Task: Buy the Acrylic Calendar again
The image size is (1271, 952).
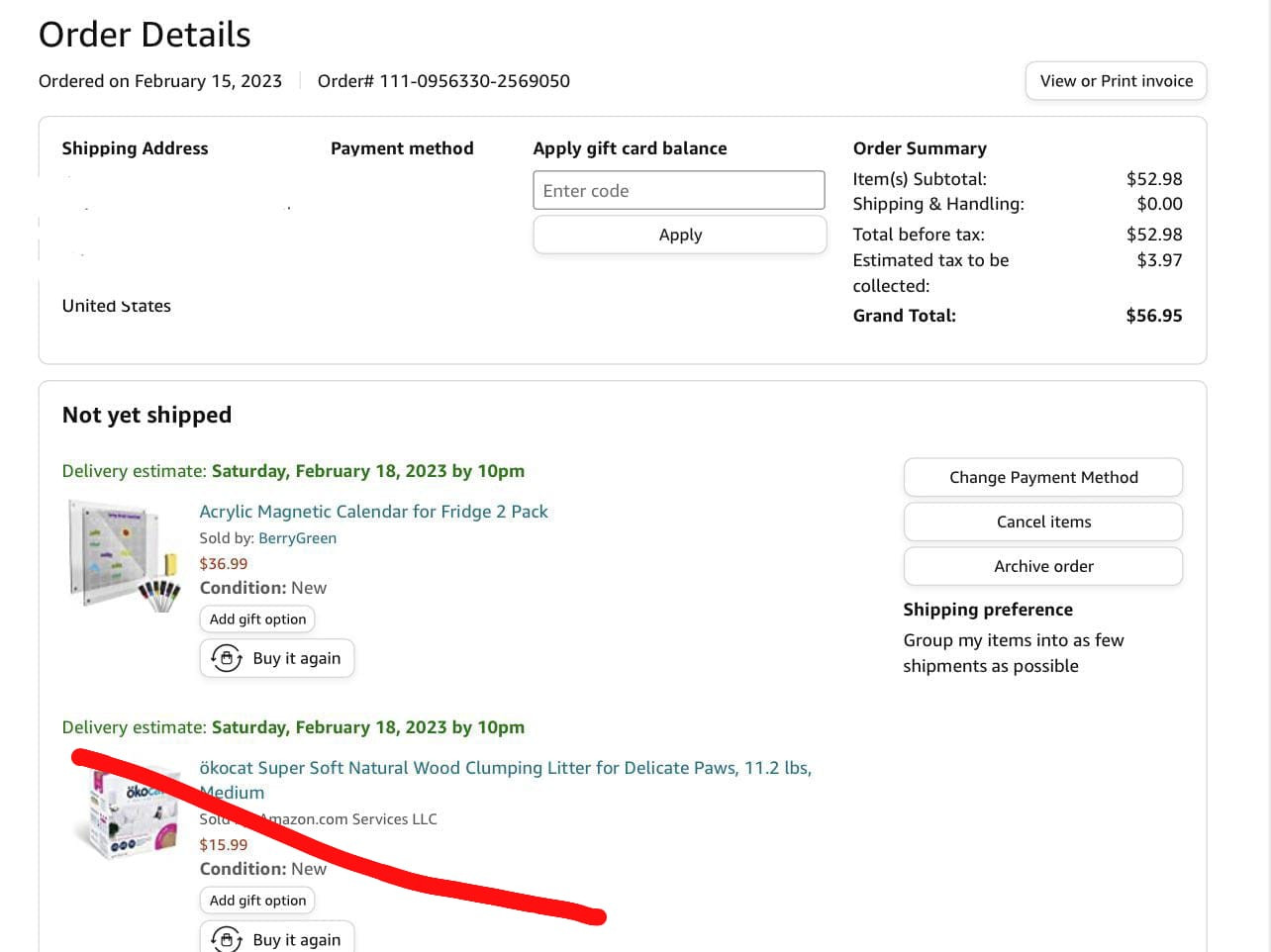Action: pyautogui.click(x=277, y=658)
